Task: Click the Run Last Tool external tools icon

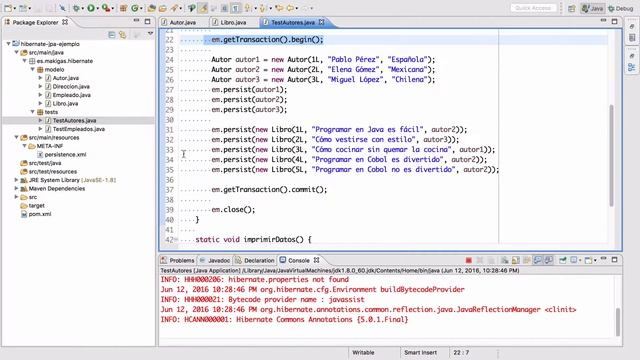Action: [x=106, y=8]
